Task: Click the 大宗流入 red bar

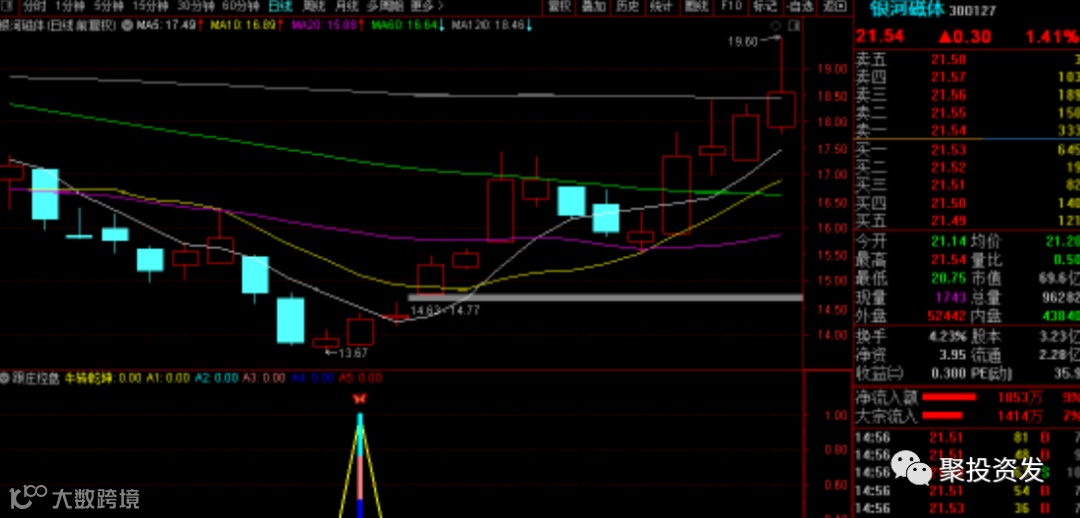Action: pyautogui.click(x=942, y=416)
